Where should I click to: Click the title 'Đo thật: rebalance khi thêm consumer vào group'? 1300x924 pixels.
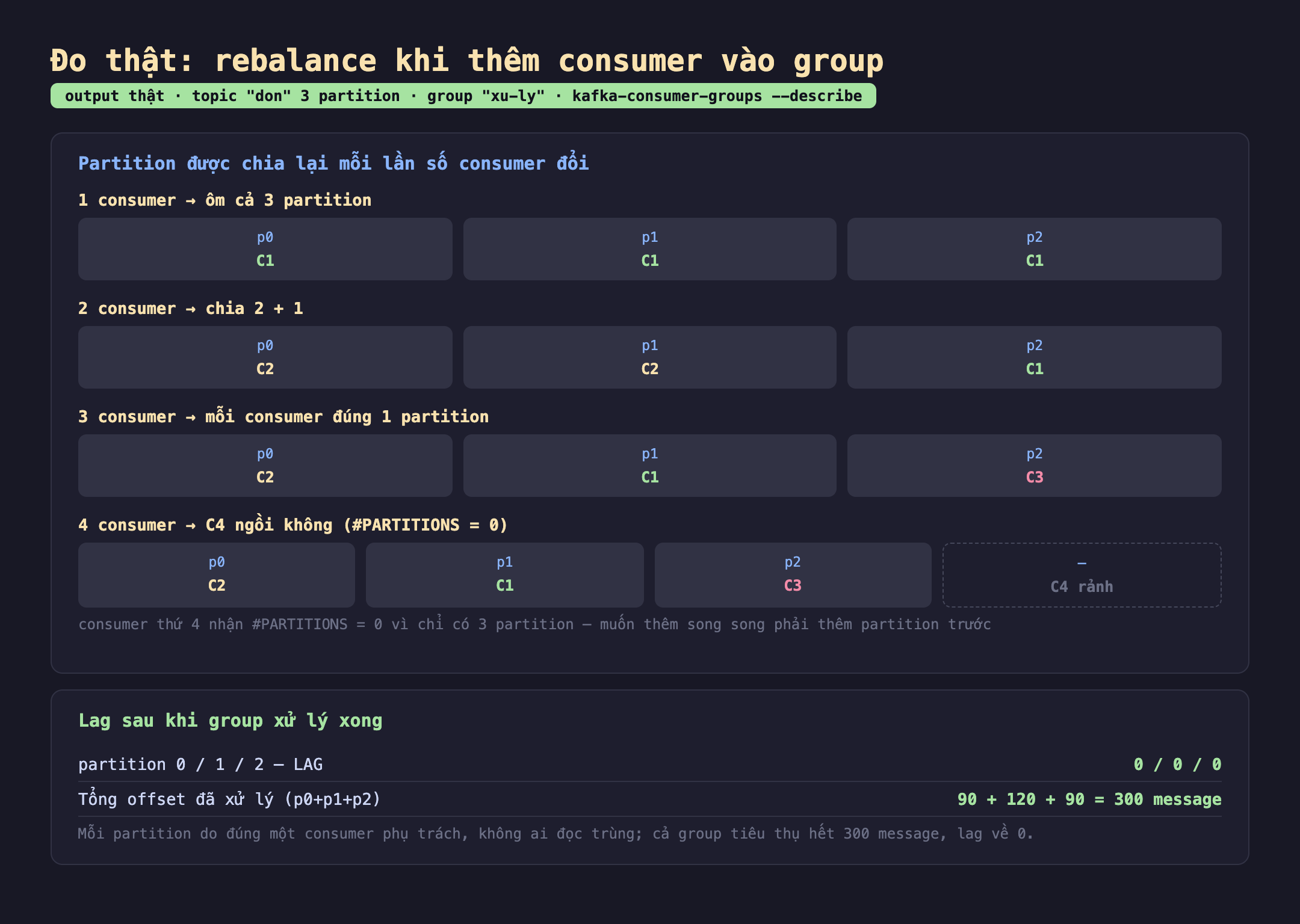pyautogui.click(x=467, y=61)
